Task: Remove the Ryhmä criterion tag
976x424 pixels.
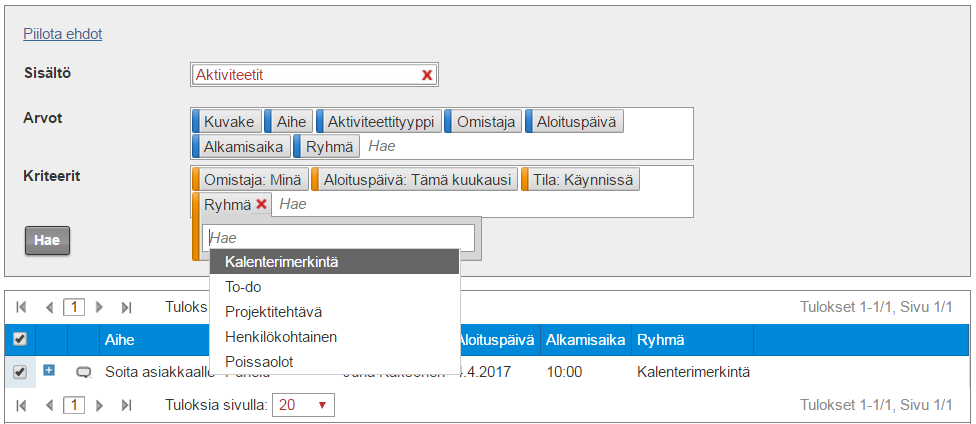Action: pos(261,204)
